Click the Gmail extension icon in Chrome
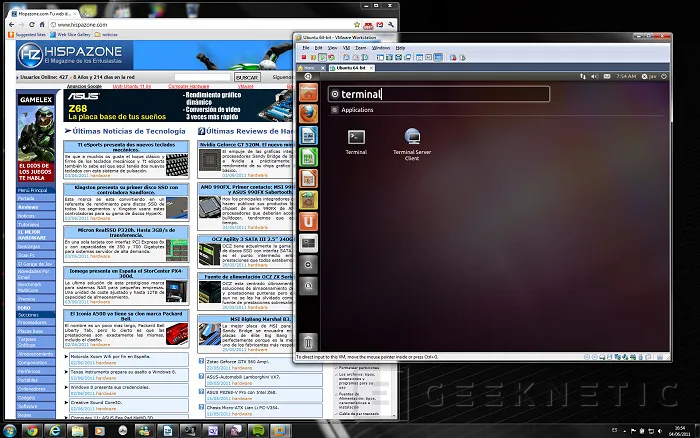The width and height of the screenshot is (700, 438). click(x=379, y=25)
